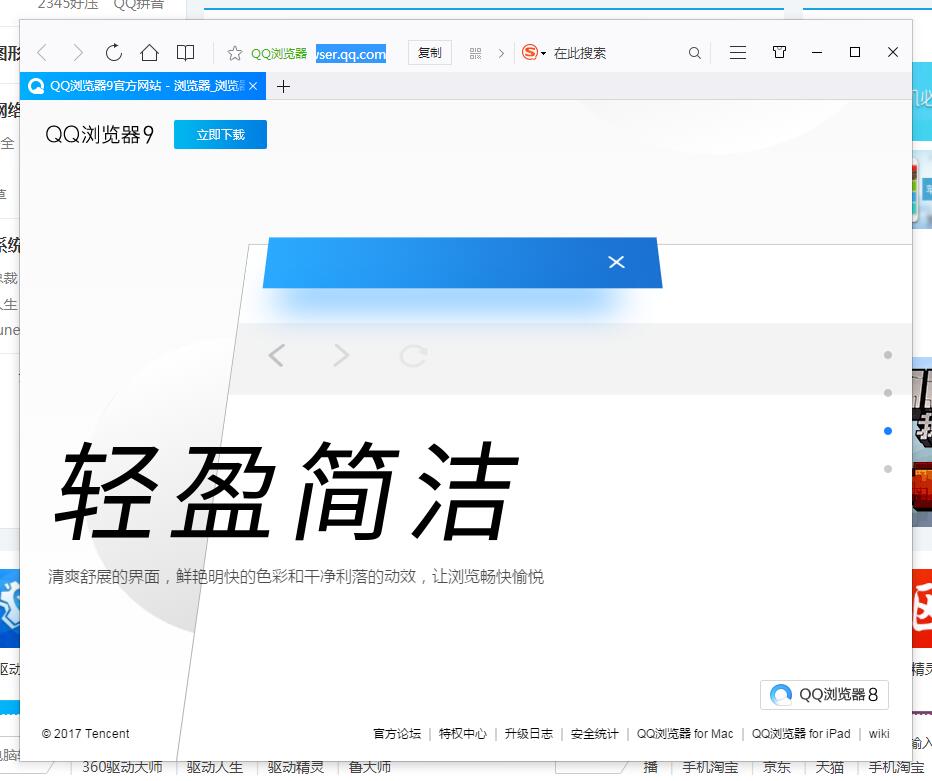This screenshot has height=781, width=932.
Task: Click 手机淘宝 left of 京东 in background window
Action: click(x=710, y=767)
